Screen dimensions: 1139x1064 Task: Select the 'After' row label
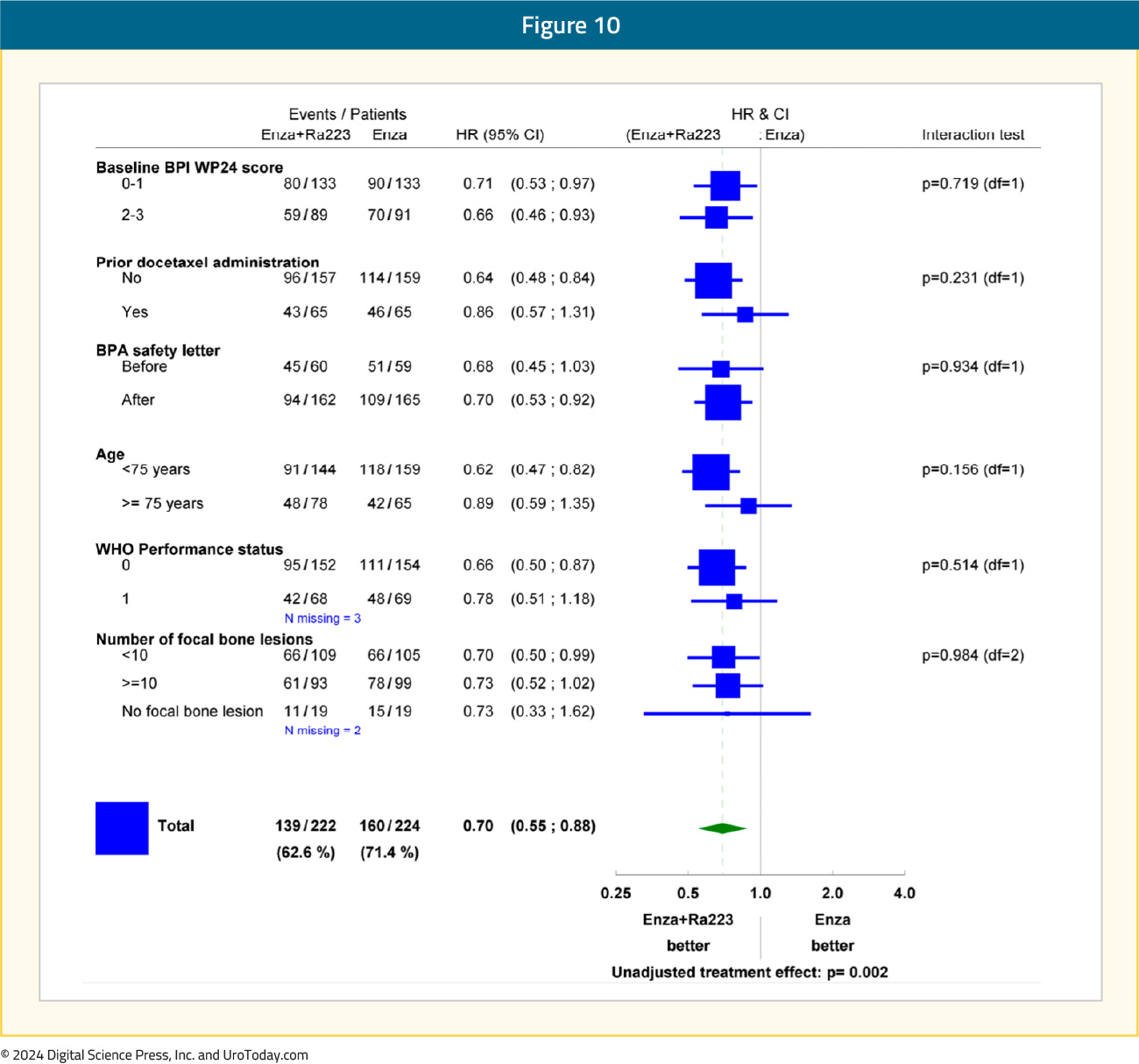[138, 400]
